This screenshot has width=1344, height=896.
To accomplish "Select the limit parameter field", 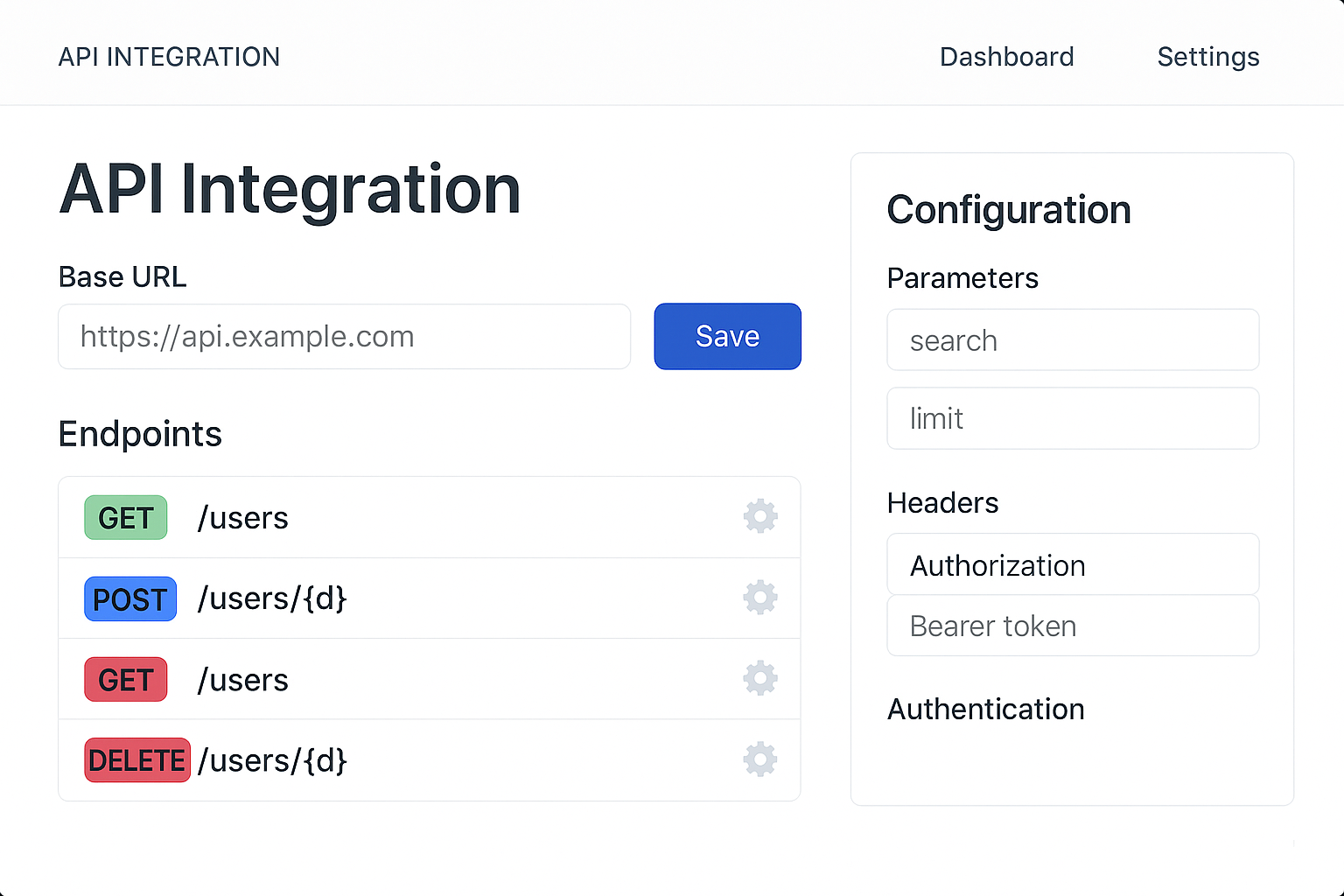I will pos(1073,418).
